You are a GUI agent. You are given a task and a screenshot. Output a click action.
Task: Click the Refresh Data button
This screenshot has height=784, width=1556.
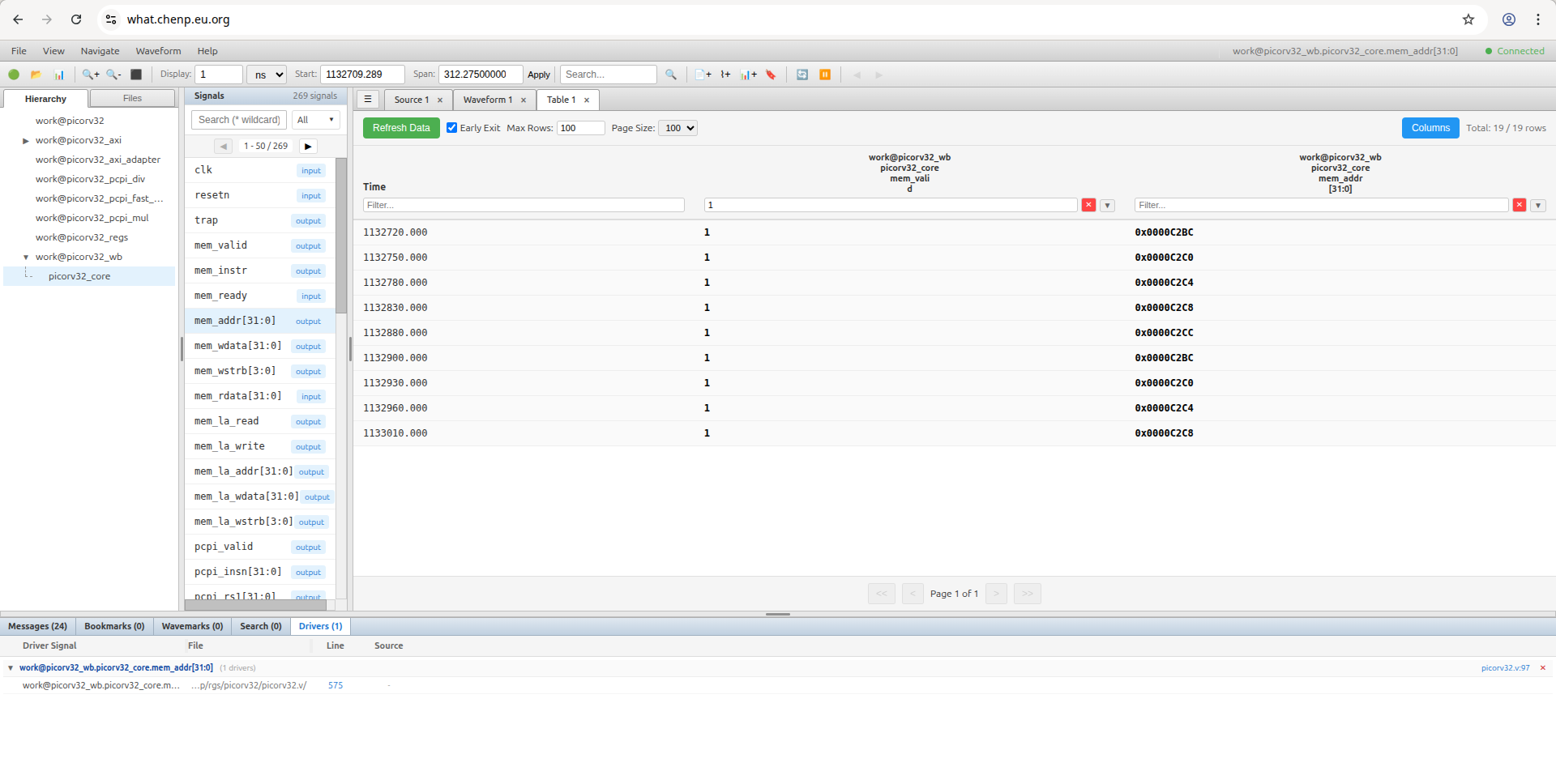[x=401, y=128]
